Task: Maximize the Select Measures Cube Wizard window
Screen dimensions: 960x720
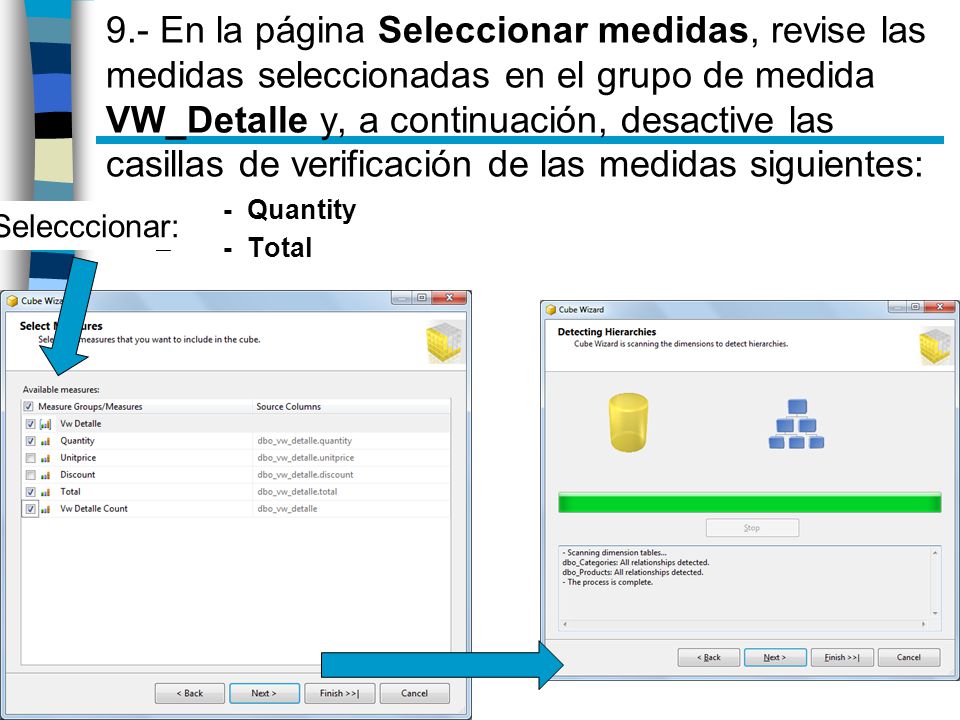Action: tap(421, 298)
